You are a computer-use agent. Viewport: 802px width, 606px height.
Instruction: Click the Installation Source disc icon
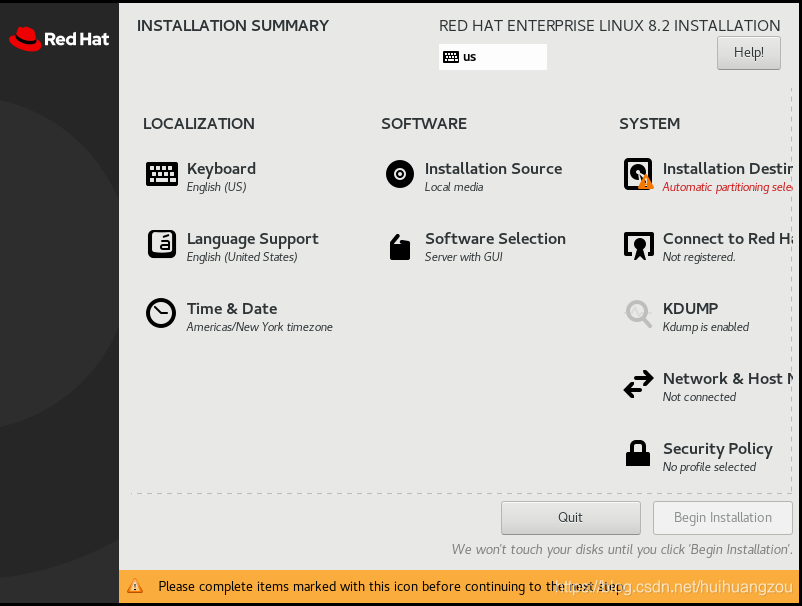click(400, 174)
